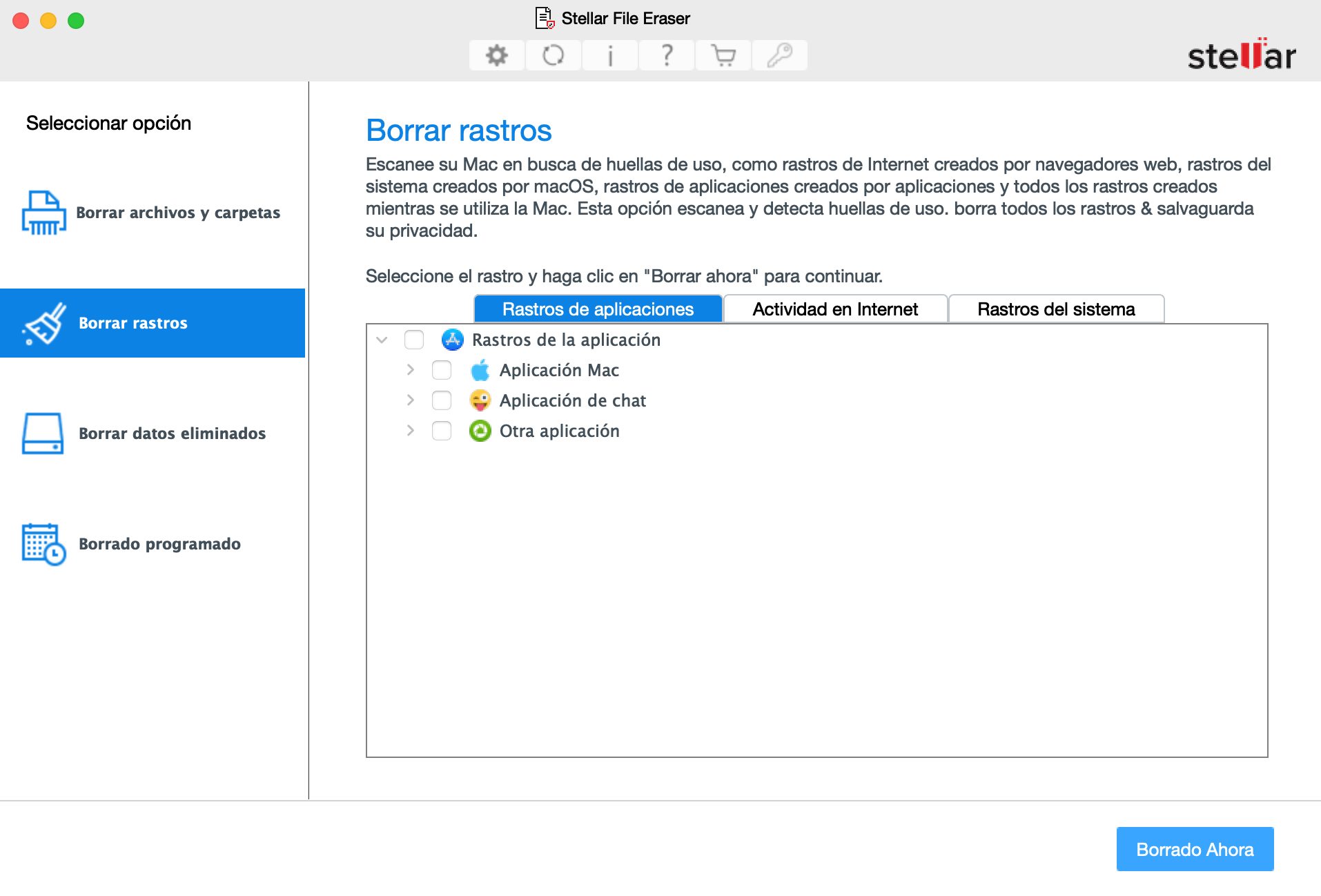This screenshot has width=1321, height=896.
Task: Tick the Otra aplicación checkbox
Action: [442, 431]
